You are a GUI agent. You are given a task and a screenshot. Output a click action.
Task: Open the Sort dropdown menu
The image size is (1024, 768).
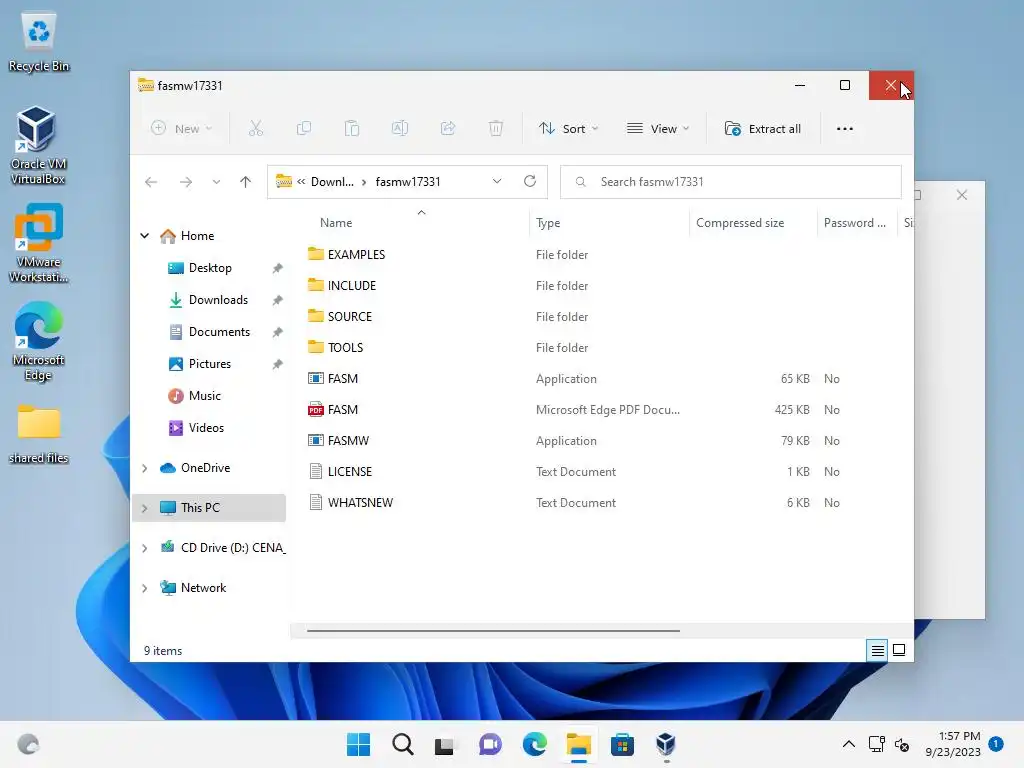(x=568, y=129)
